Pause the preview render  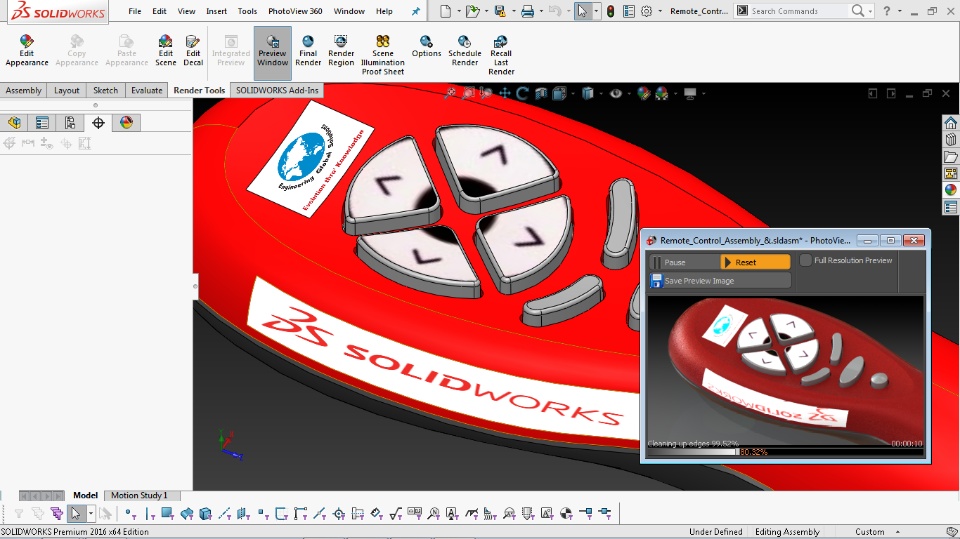[684, 262]
